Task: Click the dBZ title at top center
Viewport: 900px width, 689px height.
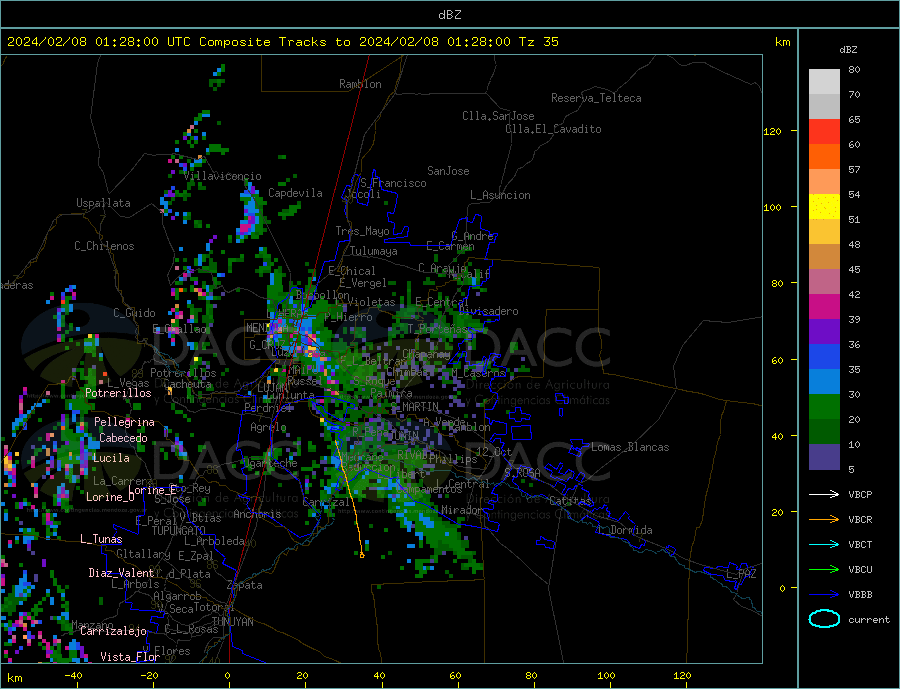Action: 449,15
